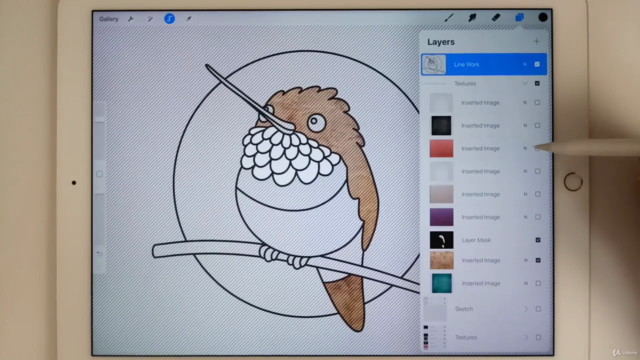Select the teal thumbnail Inserted Image layer
This screenshot has width=640, height=360.
pos(484,283)
